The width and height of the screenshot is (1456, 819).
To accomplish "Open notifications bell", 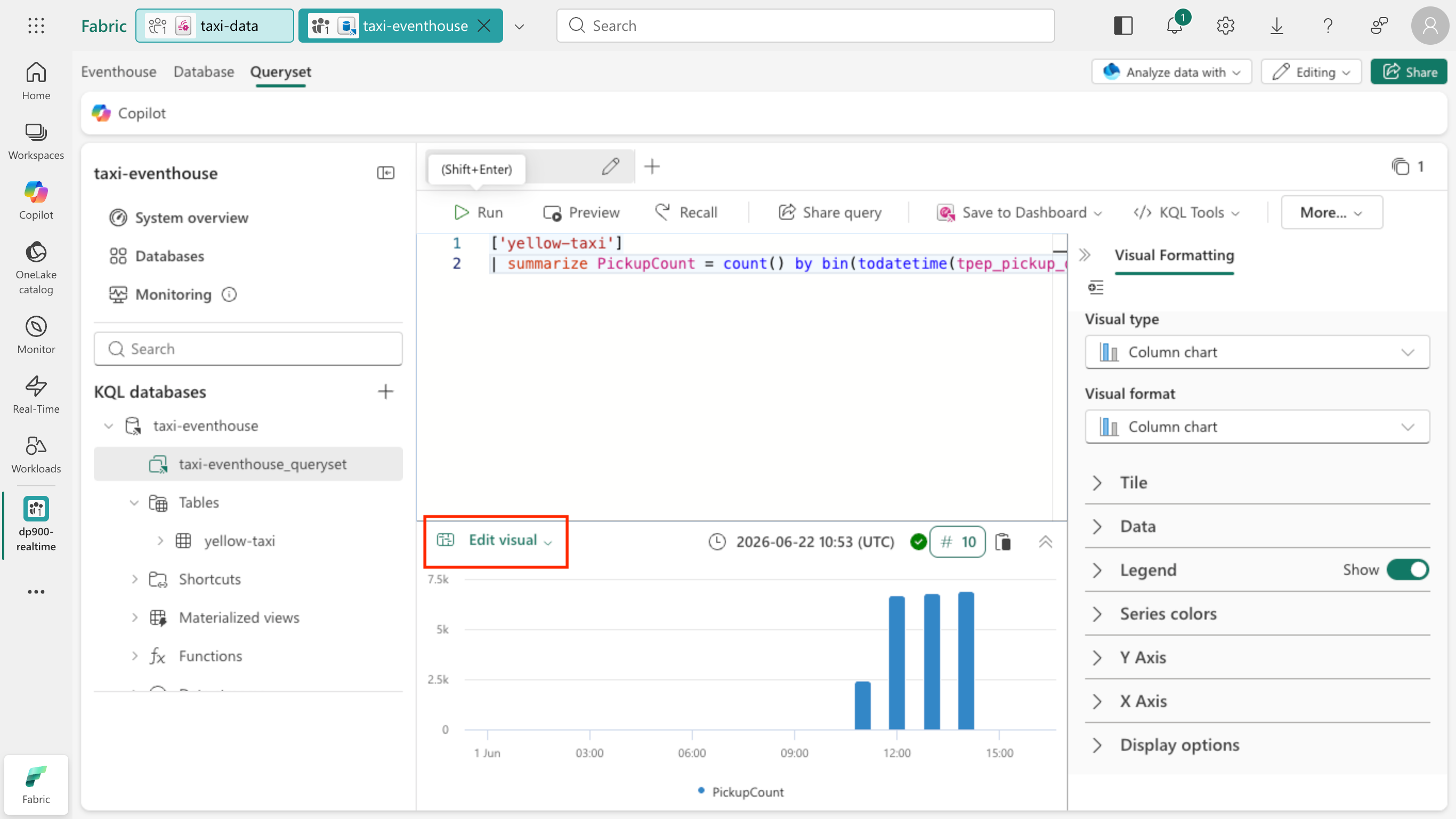I will [x=1175, y=26].
